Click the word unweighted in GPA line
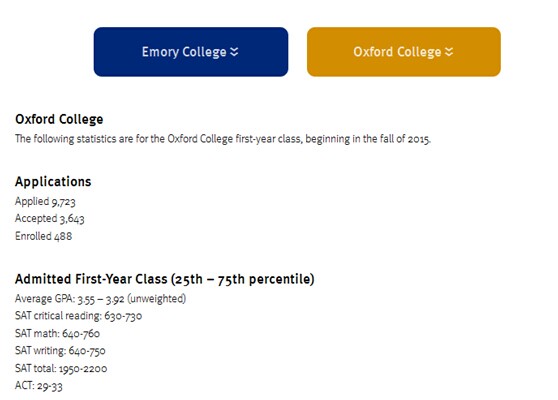Viewport: 558px width, 400px height. tap(157, 299)
